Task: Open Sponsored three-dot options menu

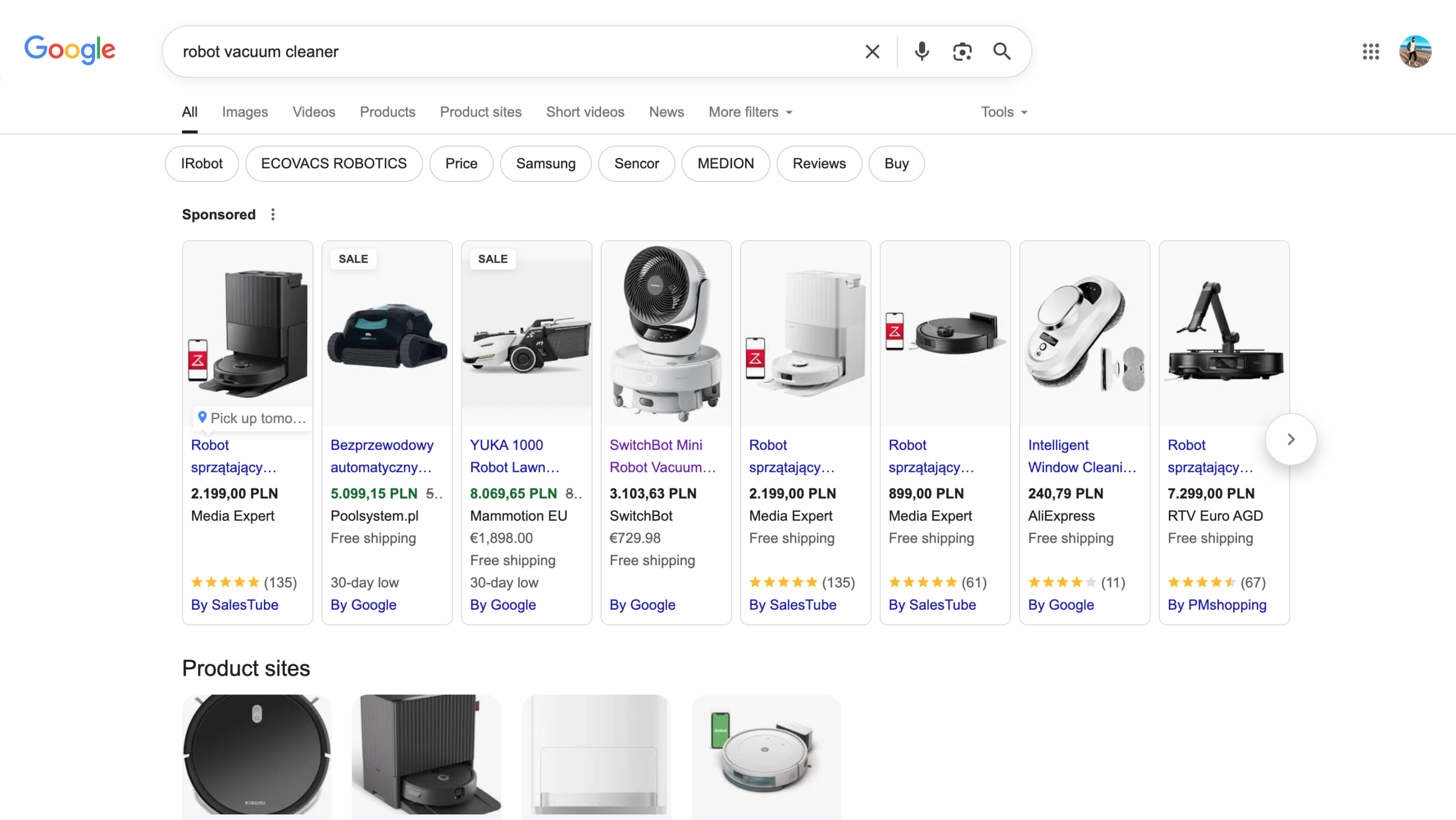Action: pos(273,214)
